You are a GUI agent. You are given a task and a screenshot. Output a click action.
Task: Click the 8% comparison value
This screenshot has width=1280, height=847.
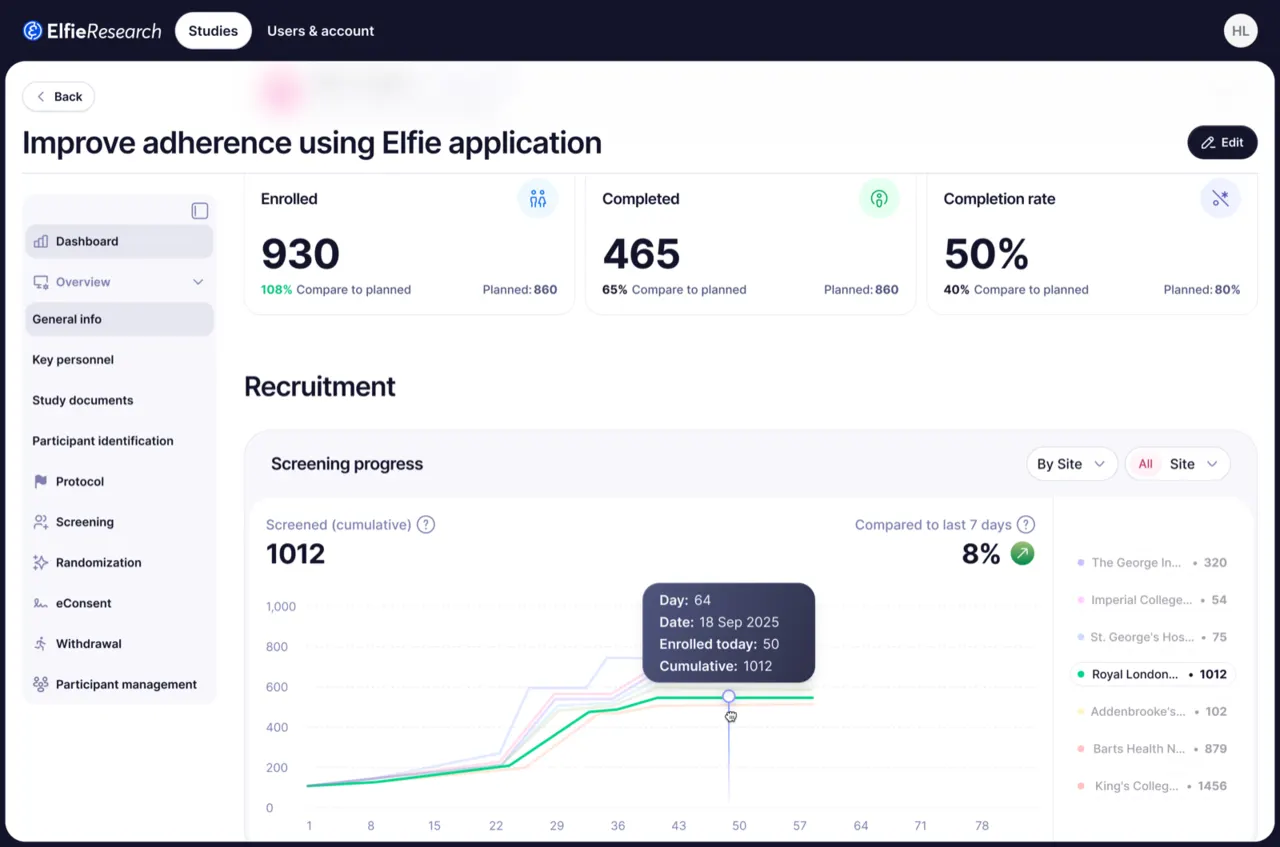pos(981,554)
